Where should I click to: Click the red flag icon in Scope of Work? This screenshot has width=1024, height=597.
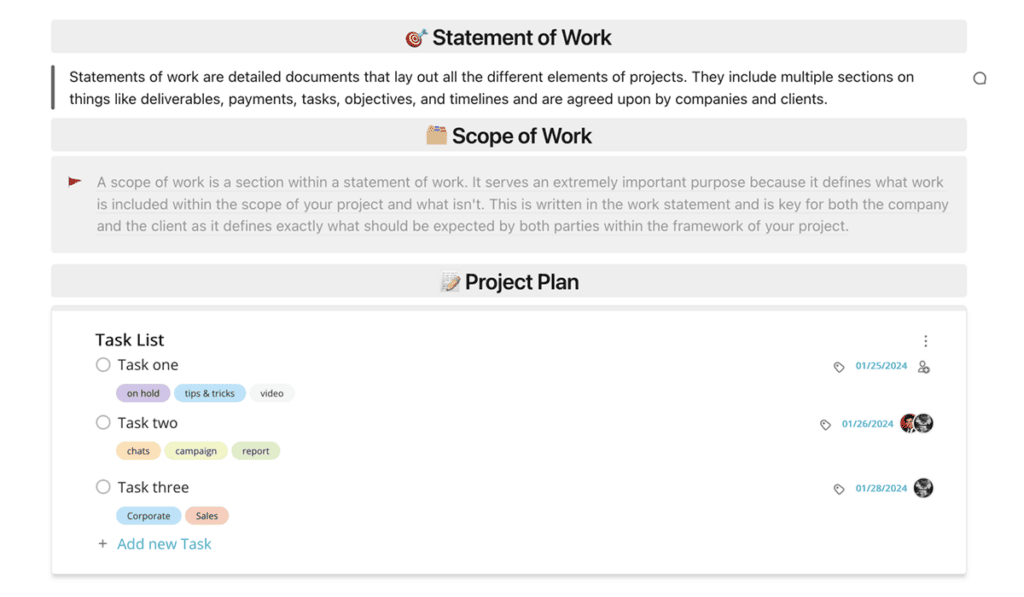[x=75, y=182]
